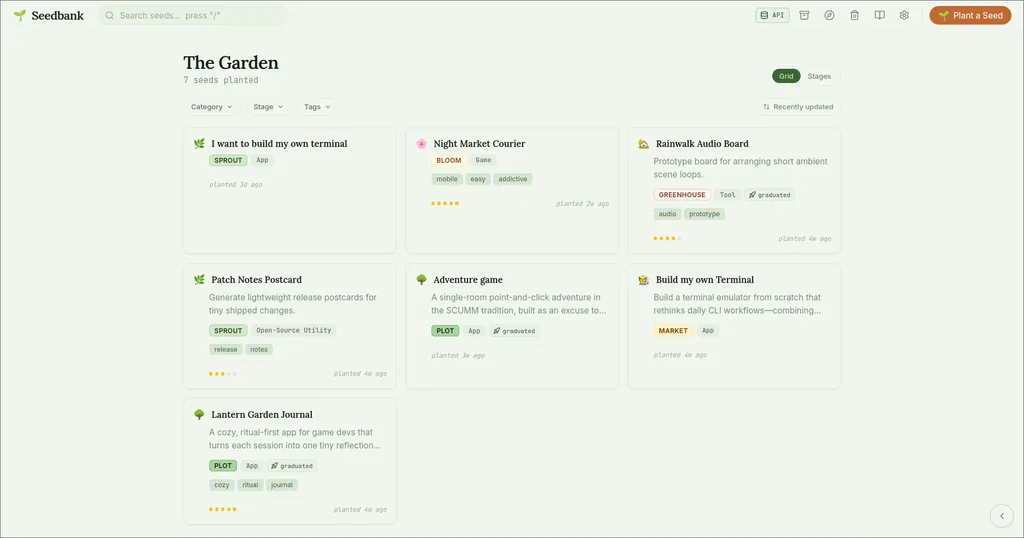Click graduated badge on Rainwalk Audio Board
Viewport: 1024px width, 538px height.
(x=769, y=195)
